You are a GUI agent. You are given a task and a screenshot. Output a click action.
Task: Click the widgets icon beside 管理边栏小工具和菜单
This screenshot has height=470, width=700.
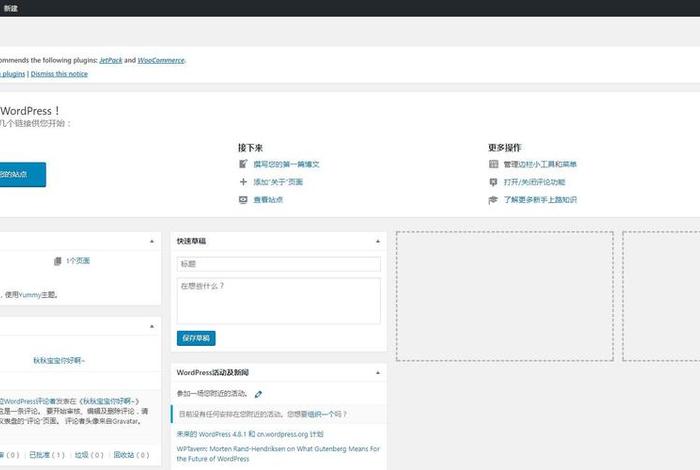point(493,164)
